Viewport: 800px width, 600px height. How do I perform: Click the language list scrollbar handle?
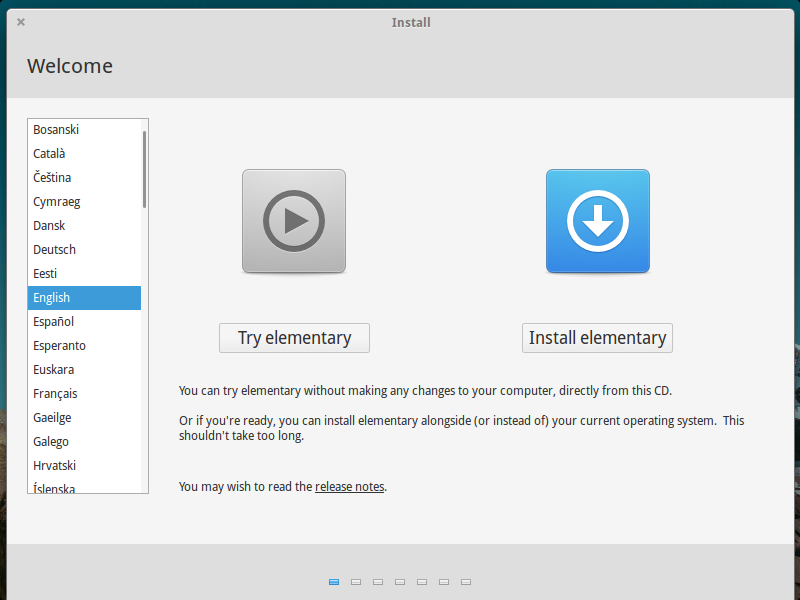point(144,169)
